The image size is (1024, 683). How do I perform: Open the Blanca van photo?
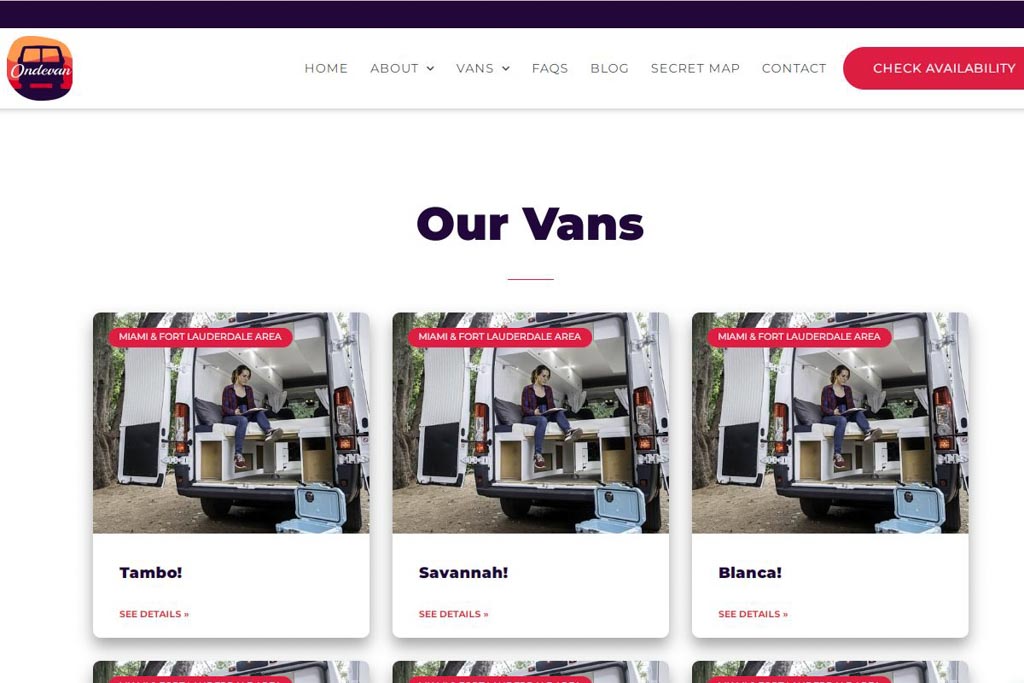tap(830, 422)
